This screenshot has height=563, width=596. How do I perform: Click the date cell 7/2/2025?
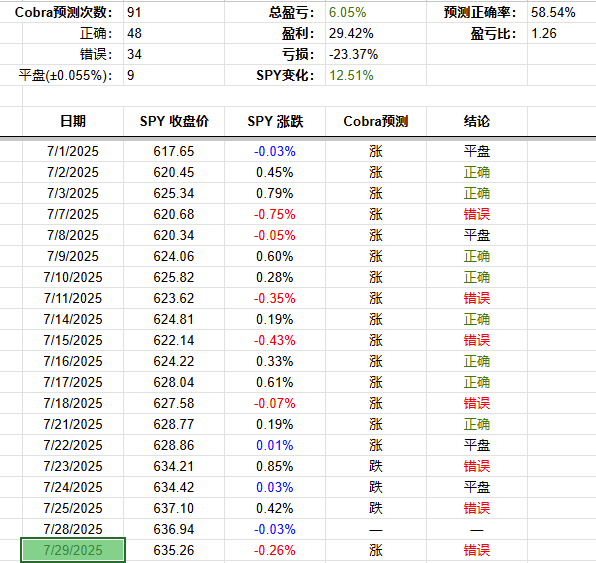coord(73,172)
